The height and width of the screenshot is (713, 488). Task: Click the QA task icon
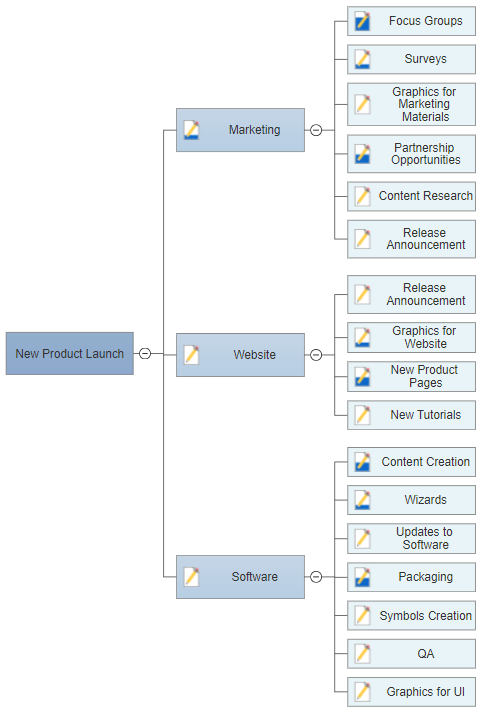point(362,653)
